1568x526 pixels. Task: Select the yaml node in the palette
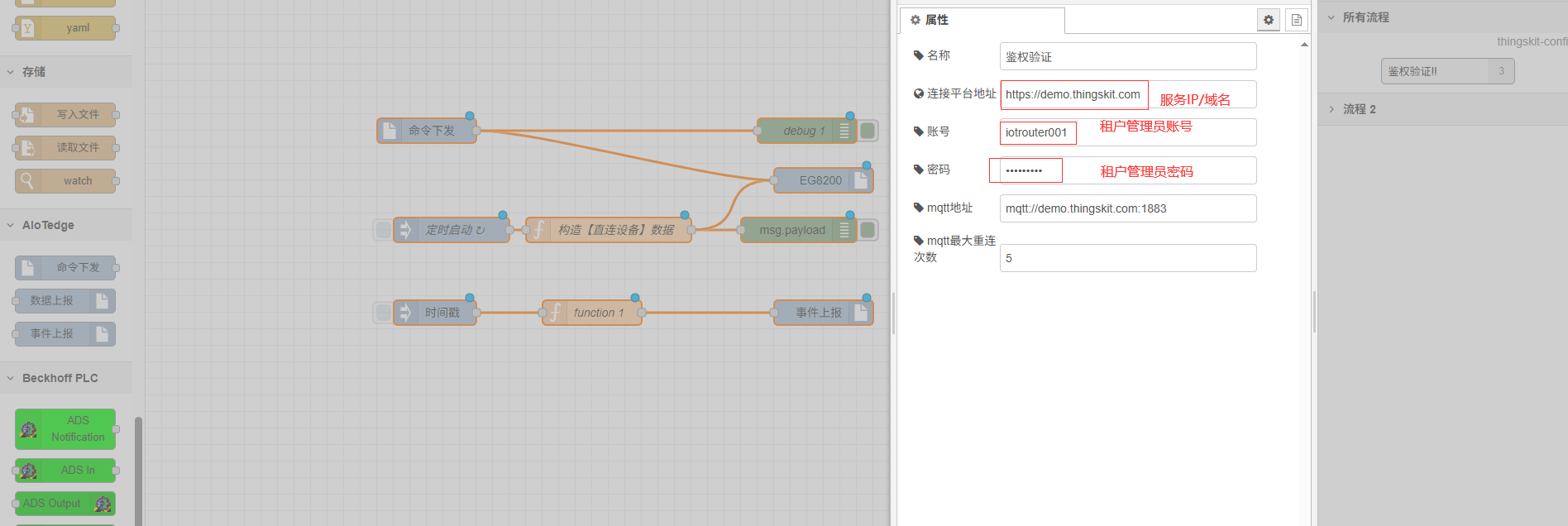(65, 28)
